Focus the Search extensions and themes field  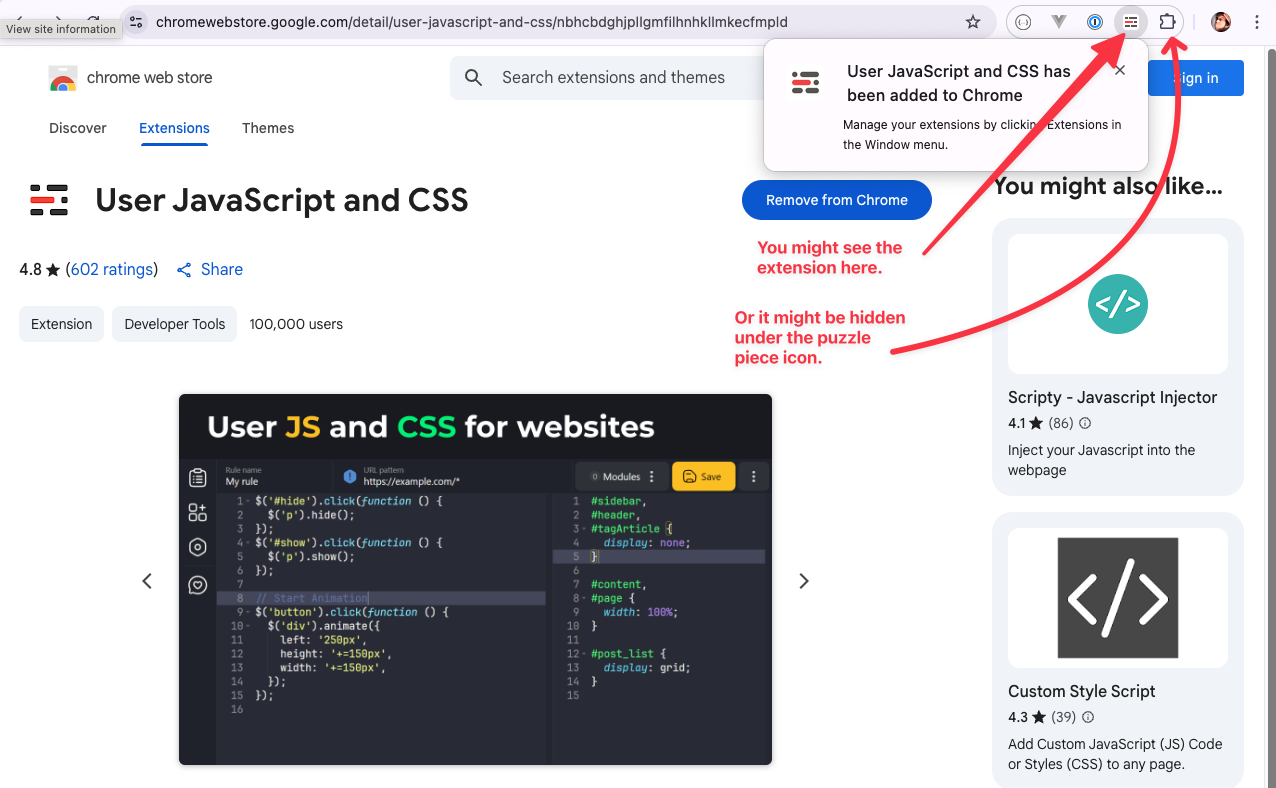coord(613,78)
